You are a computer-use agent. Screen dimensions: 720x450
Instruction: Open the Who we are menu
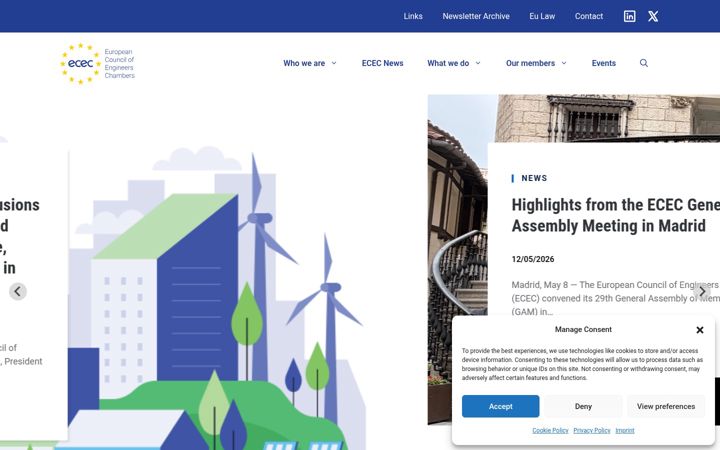tap(304, 63)
